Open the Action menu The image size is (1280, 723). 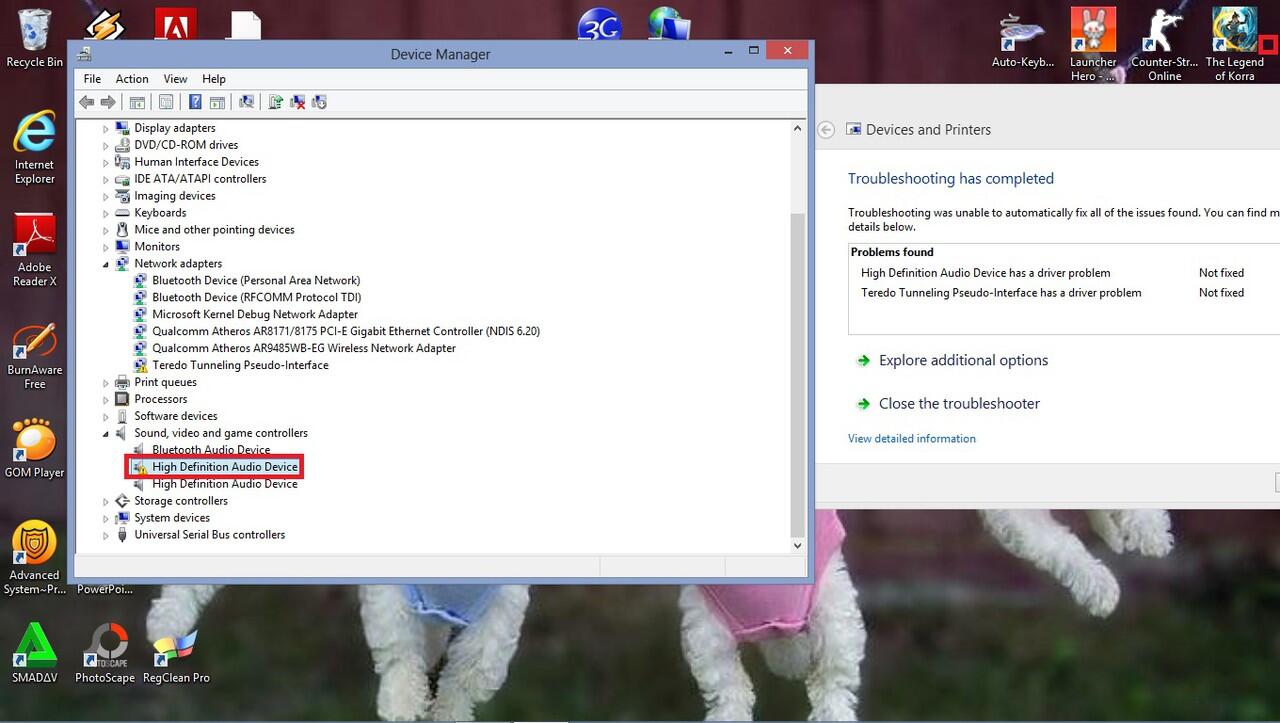coord(131,79)
